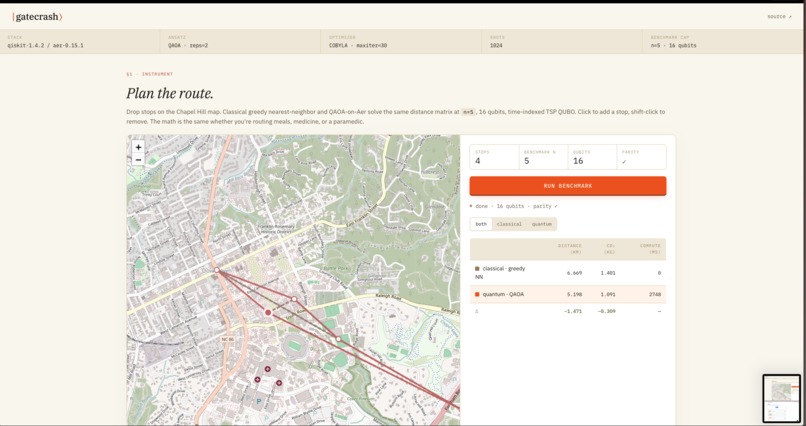The height and width of the screenshot is (426, 806).
Task: Show both routes tab
Action: (481, 224)
